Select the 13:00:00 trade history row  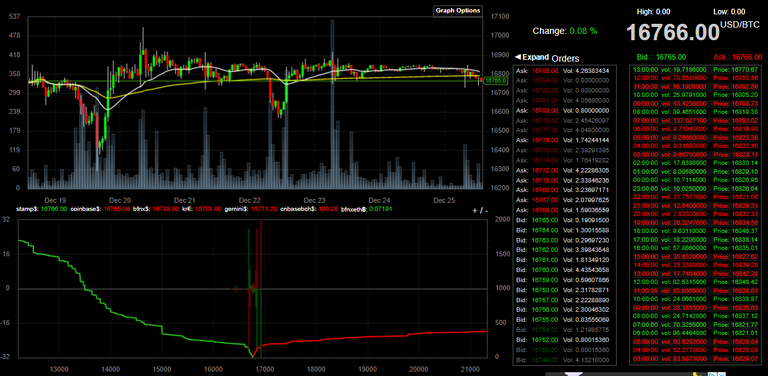pyautogui.click(x=696, y=70)
